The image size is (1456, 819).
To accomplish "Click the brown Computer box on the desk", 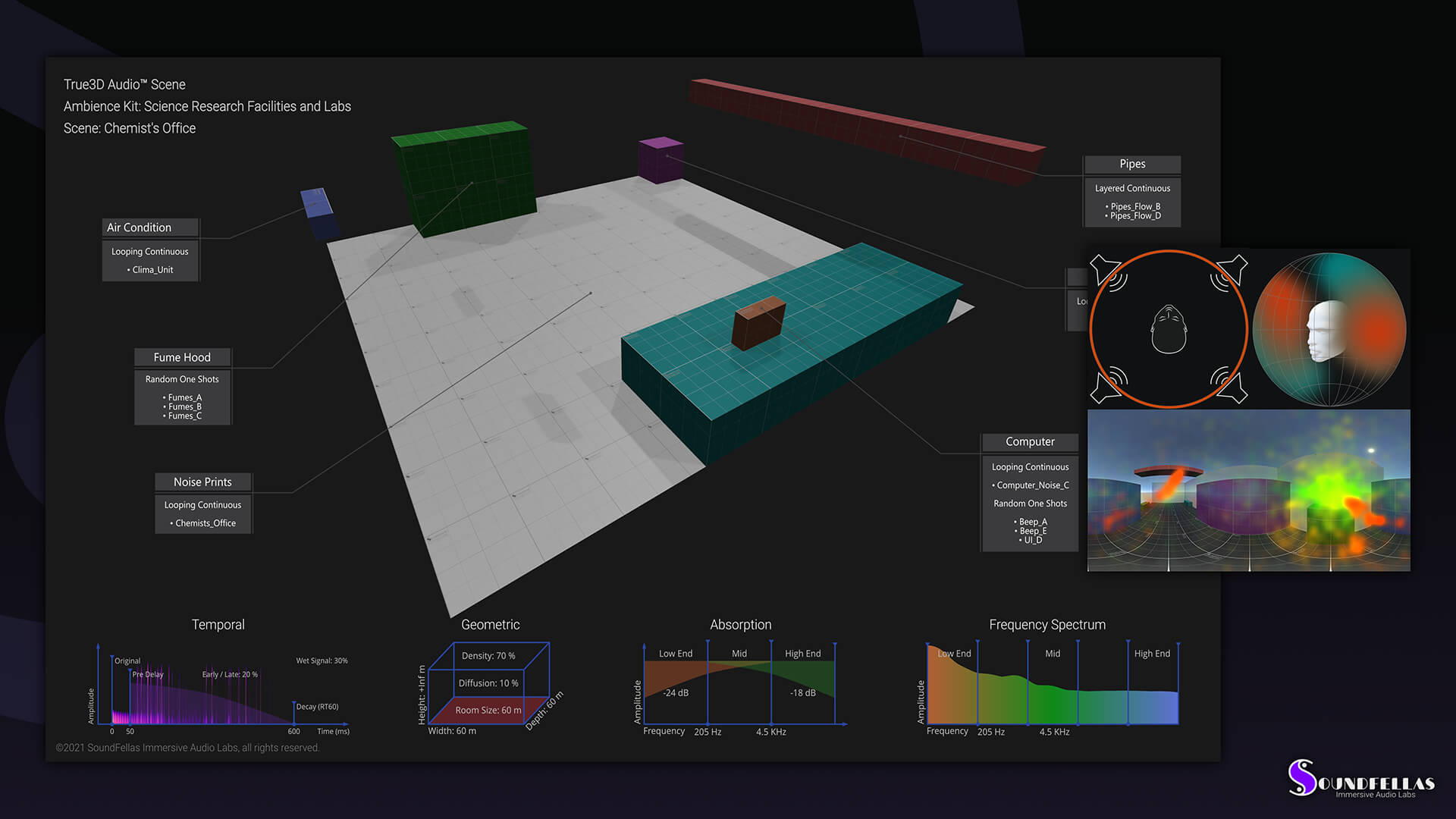I will pyautogui.click(x=758, y=323).
